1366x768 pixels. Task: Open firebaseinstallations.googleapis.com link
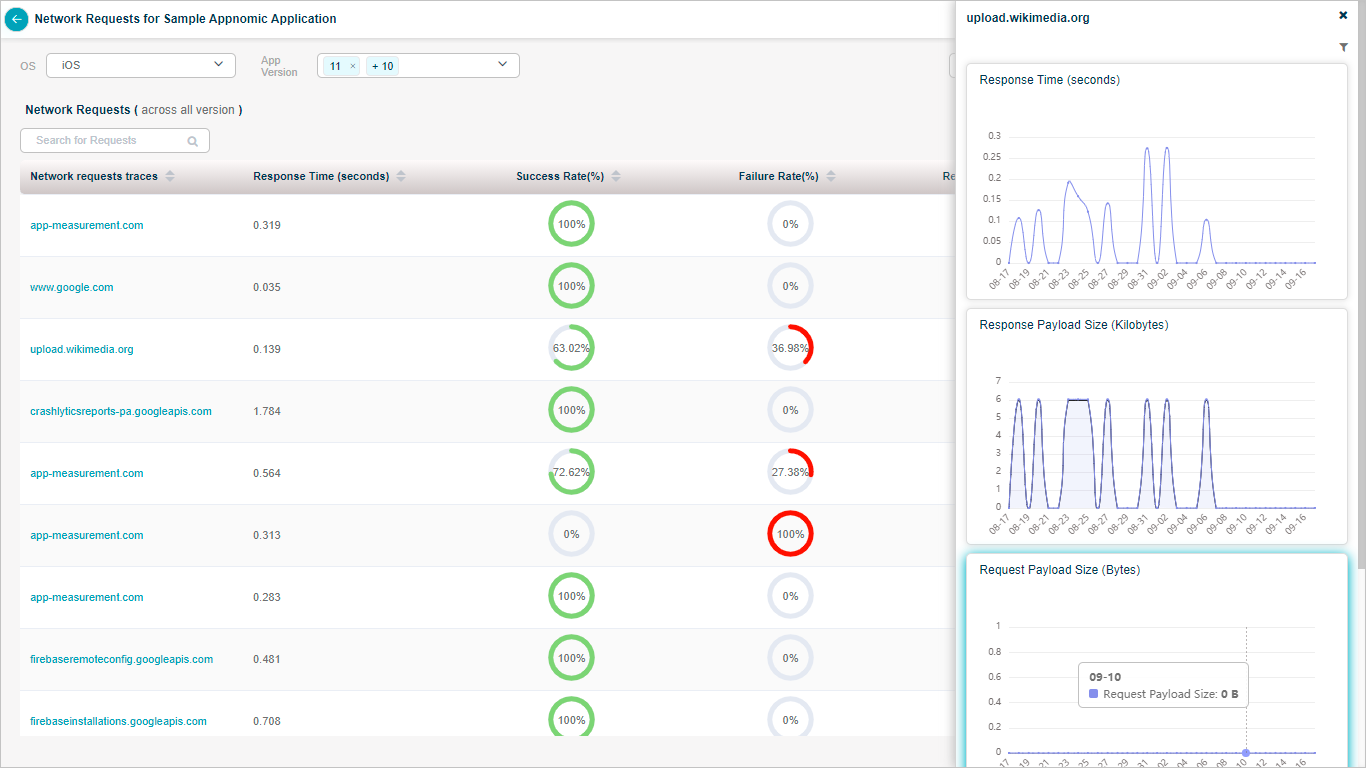(x=118, y=721)
